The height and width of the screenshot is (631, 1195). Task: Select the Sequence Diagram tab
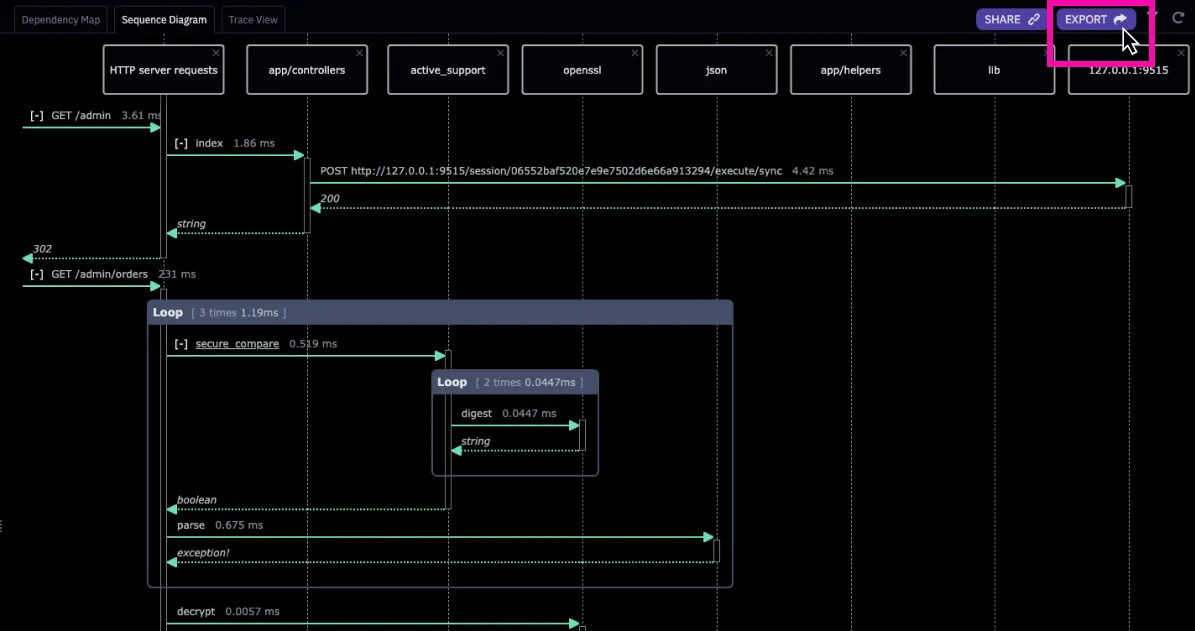(x=164, y=20)
